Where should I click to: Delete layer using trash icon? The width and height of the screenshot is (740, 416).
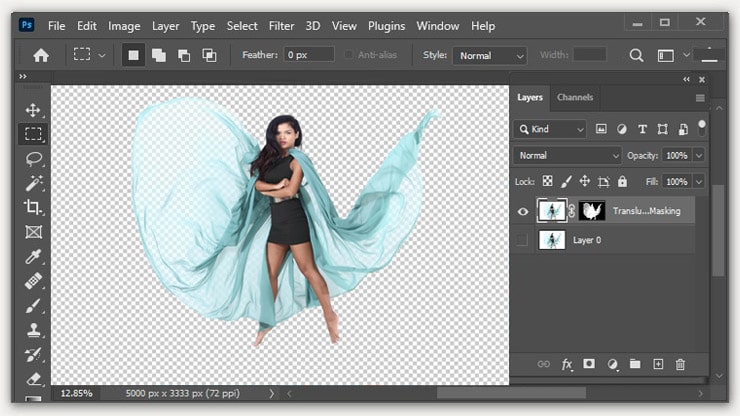[680, 365]
